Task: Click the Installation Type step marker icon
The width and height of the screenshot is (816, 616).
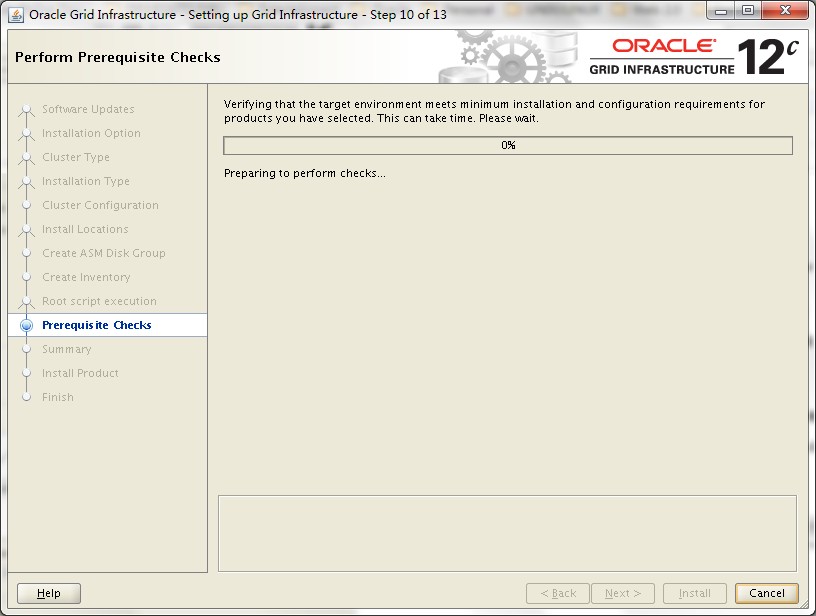Action: click(x=27, y=182)
